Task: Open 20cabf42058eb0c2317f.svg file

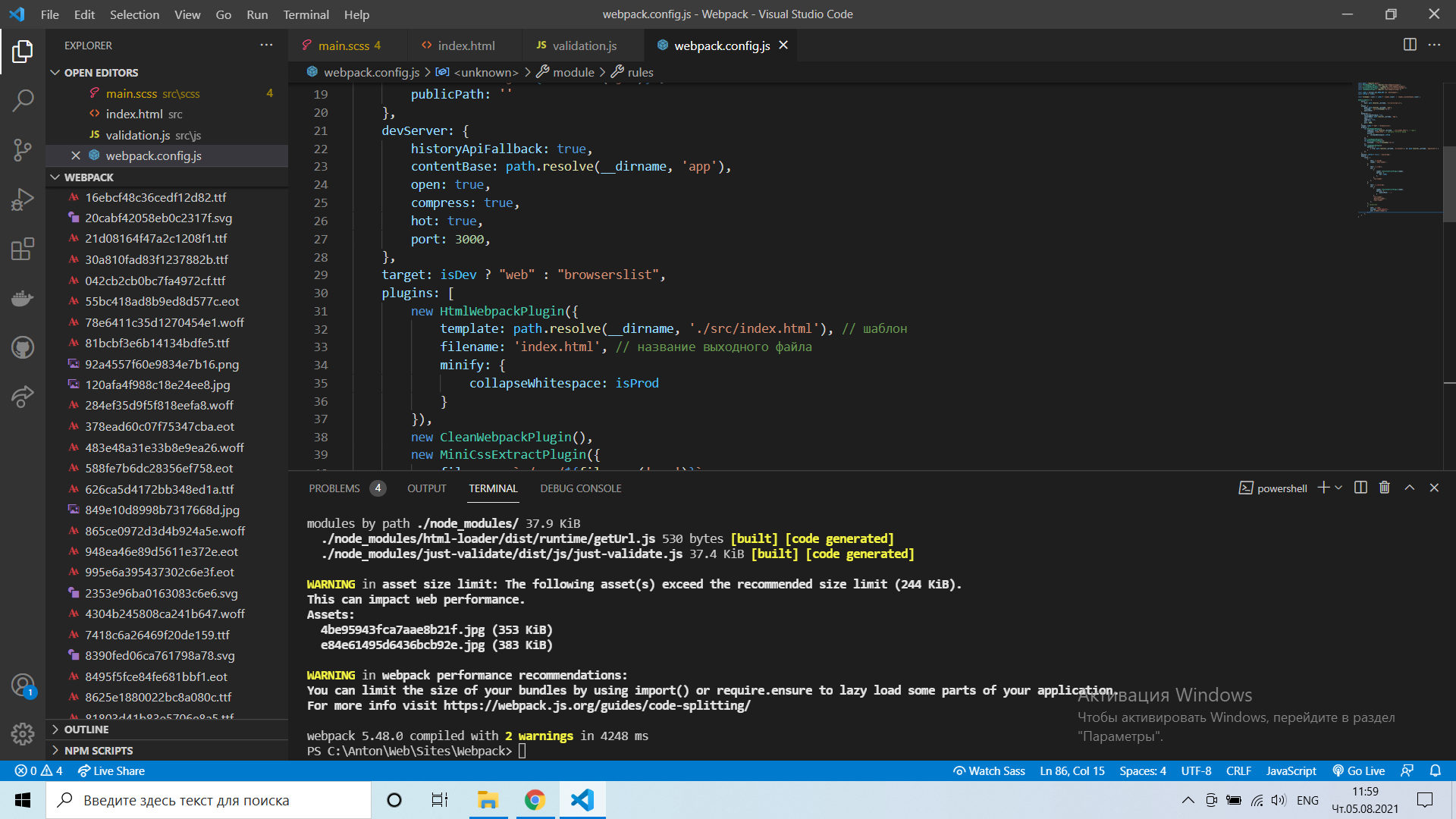Action: coord(158,218)
